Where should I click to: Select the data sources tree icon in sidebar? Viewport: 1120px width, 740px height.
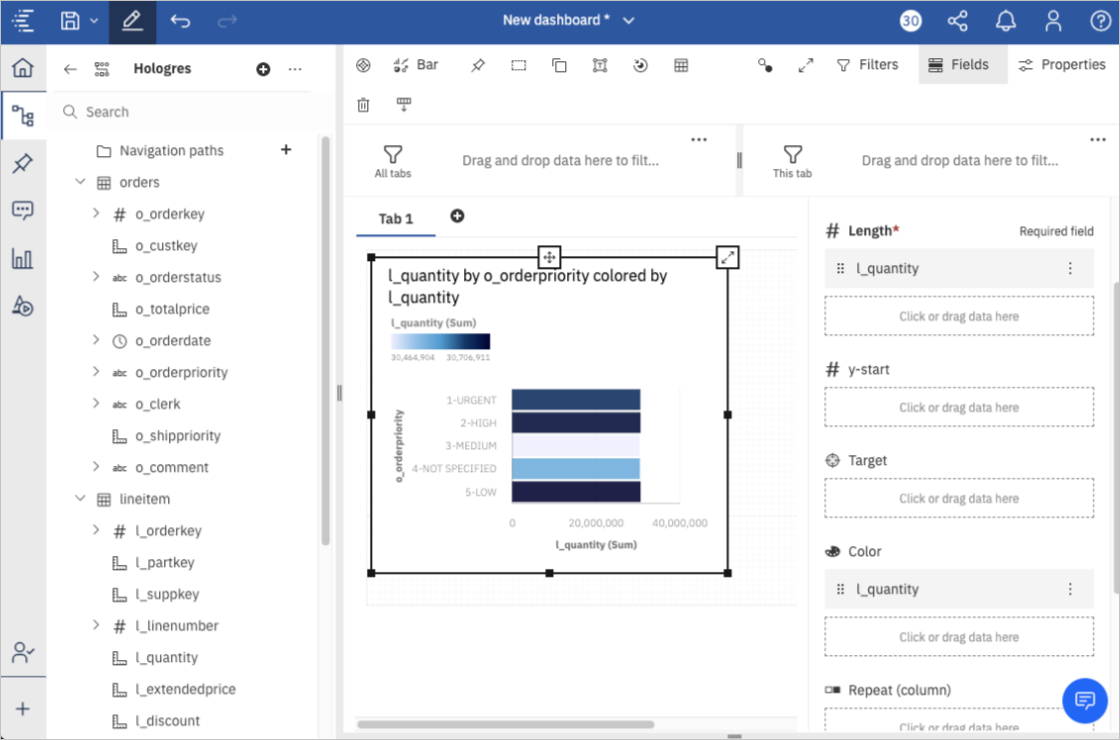pos(23,115)
